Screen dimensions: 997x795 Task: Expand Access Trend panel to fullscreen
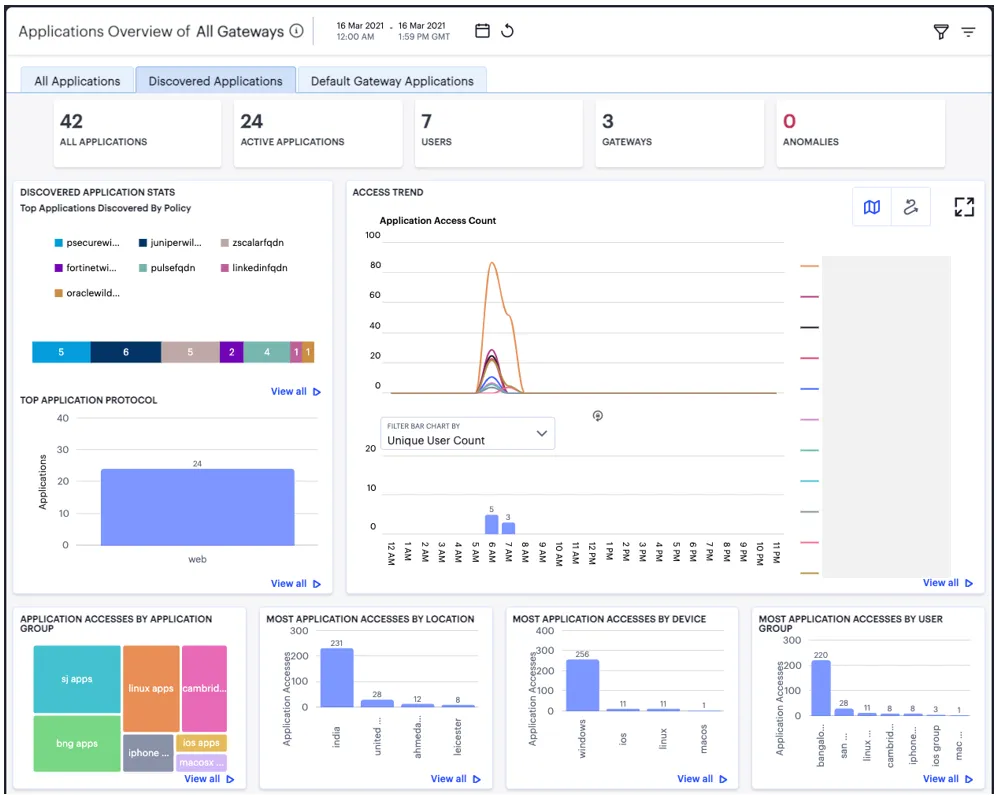coord(964,207)
